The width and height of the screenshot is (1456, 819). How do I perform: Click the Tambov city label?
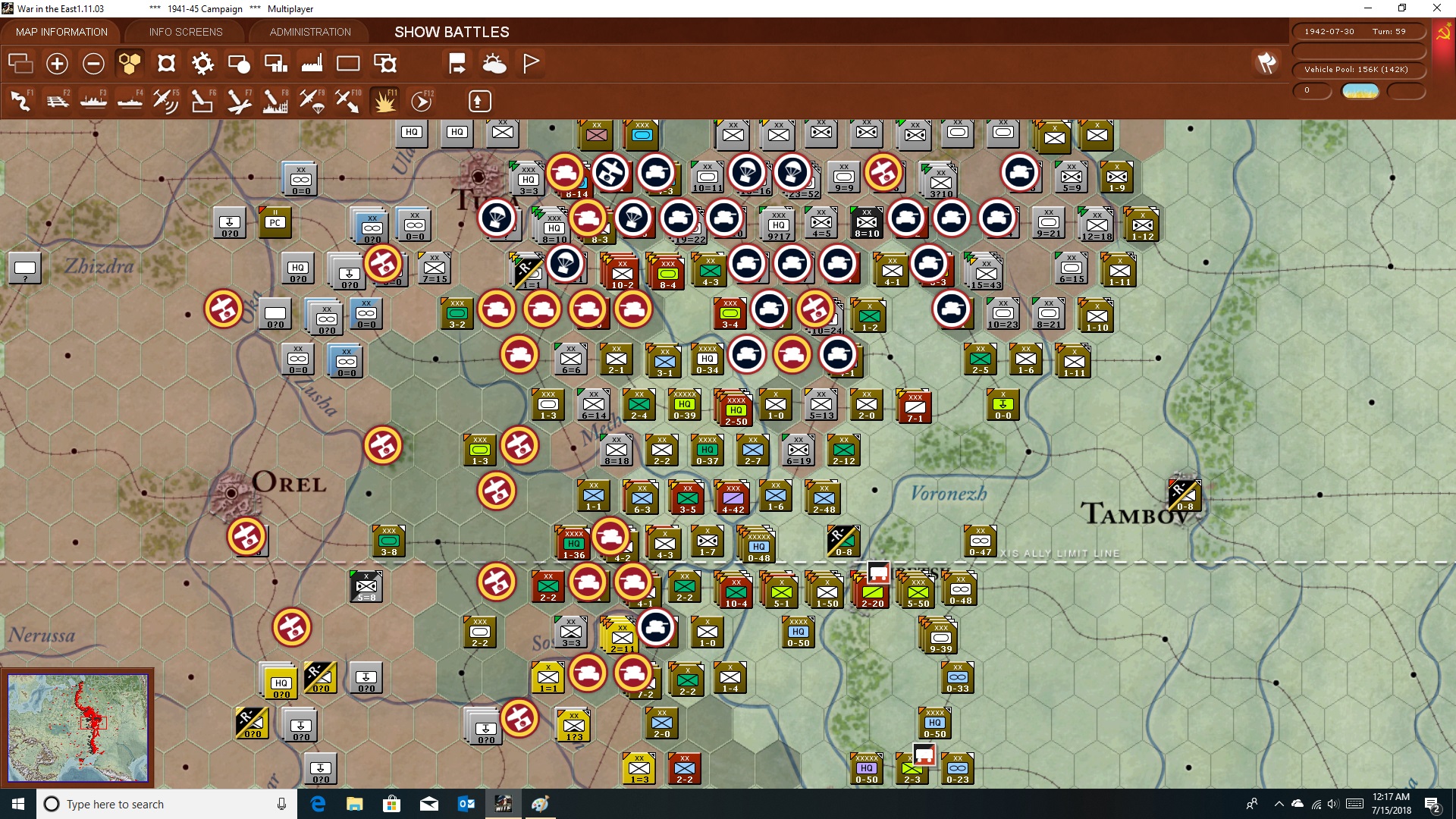1134,513
